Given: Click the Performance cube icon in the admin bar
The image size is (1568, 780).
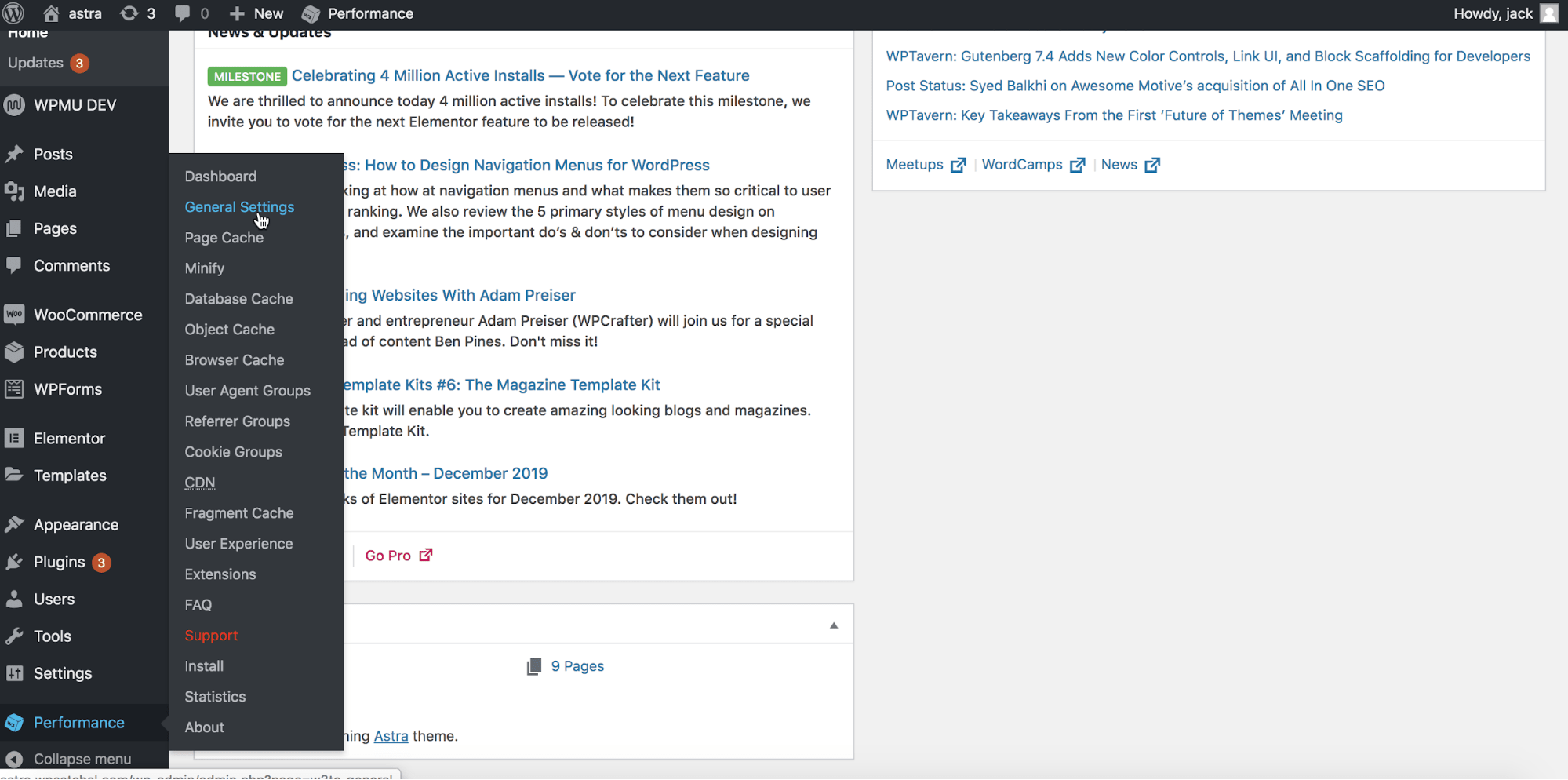Looking at the screenshot, I should [311, 13].
